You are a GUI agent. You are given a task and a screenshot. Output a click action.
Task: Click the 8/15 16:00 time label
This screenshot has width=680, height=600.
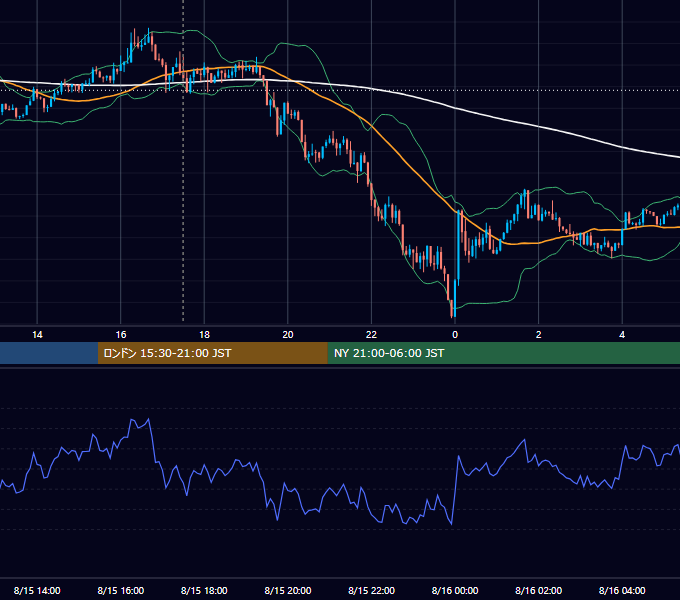tap(121, 590)
